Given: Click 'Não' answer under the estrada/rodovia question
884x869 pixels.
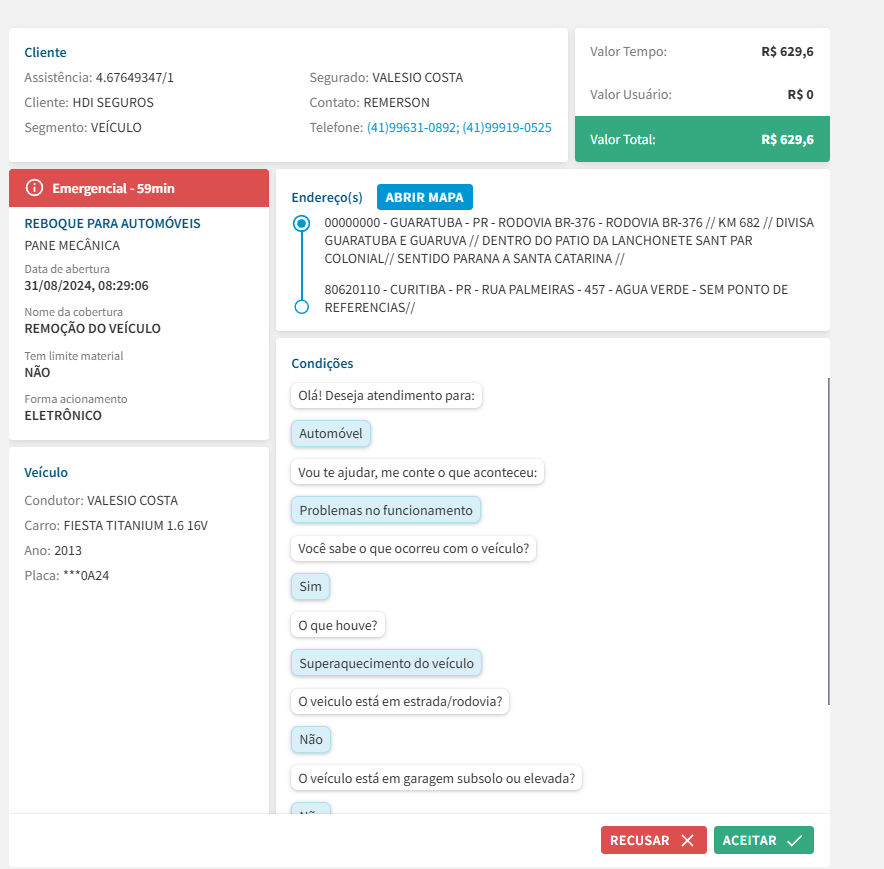Looking at the screenshot, I should [x=311, y=739].
